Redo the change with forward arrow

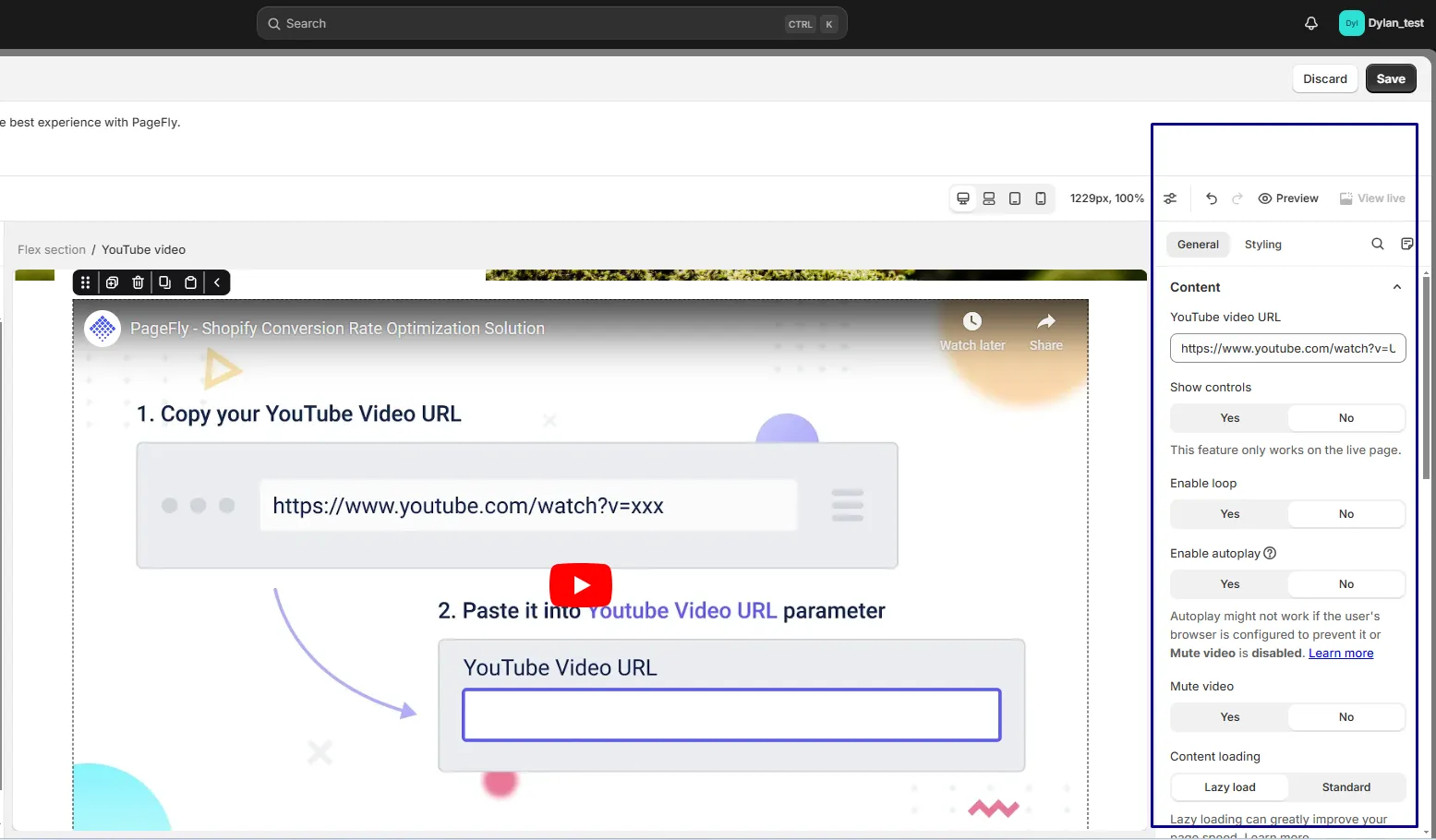1237,198
